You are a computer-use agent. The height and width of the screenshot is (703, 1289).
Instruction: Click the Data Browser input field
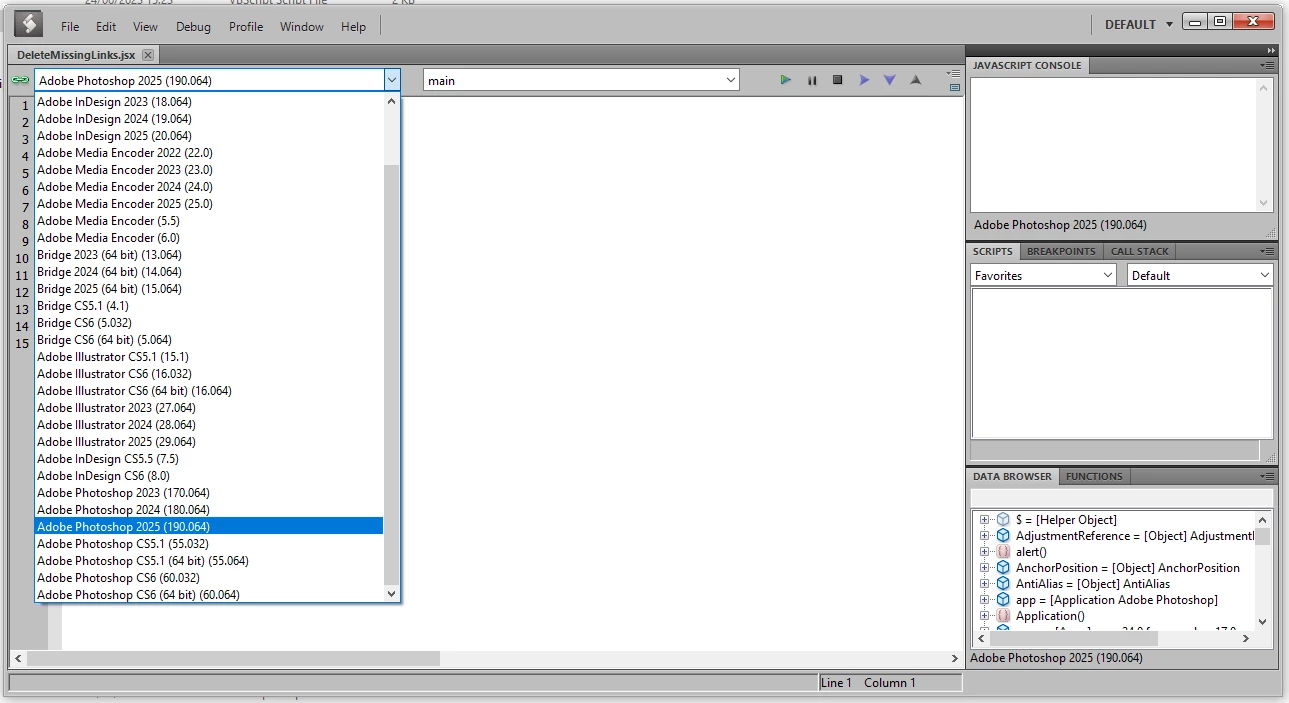tap(1122, 497)
